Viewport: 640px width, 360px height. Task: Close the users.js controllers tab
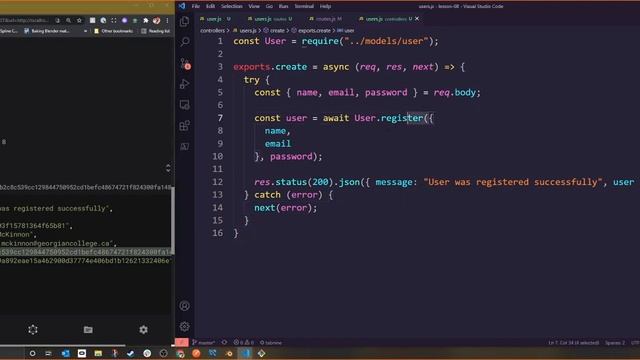coord(417,19)
